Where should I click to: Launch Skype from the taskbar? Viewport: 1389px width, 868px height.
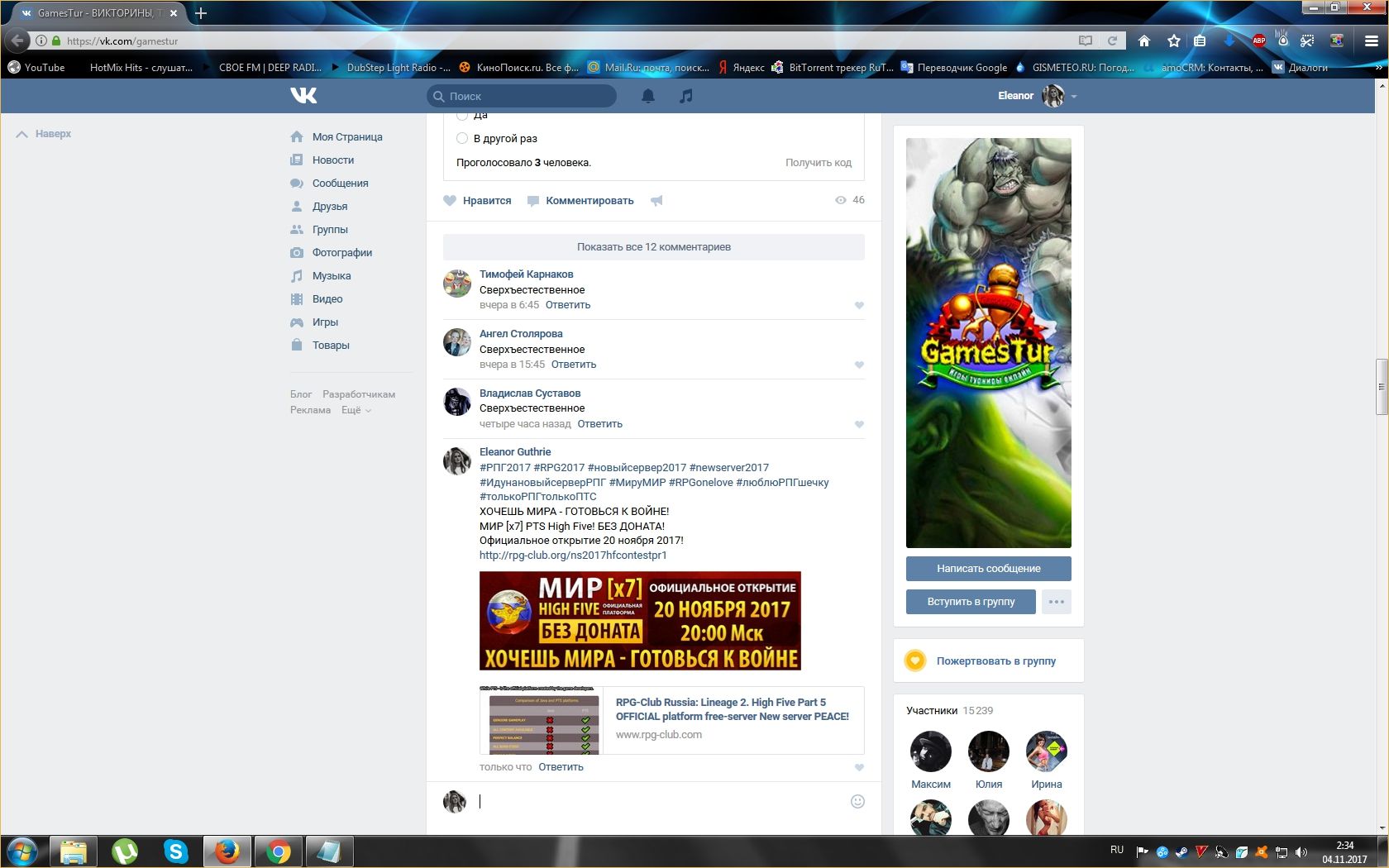[176, 851]
